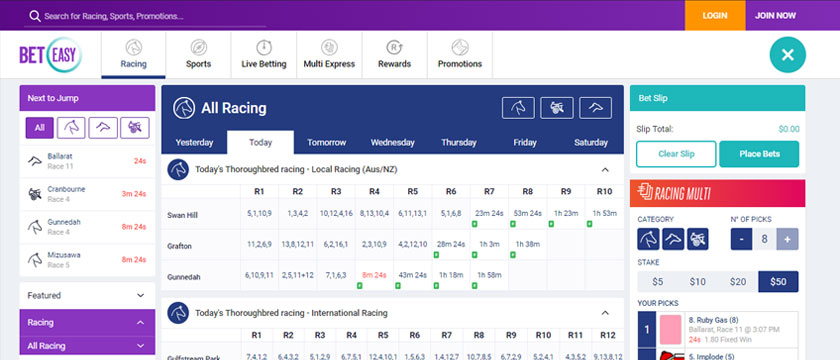Click green fixed-odds badge under Swan Hill R7
The height and width of the screenshot is (360, 840).
(x=475, y=224)
